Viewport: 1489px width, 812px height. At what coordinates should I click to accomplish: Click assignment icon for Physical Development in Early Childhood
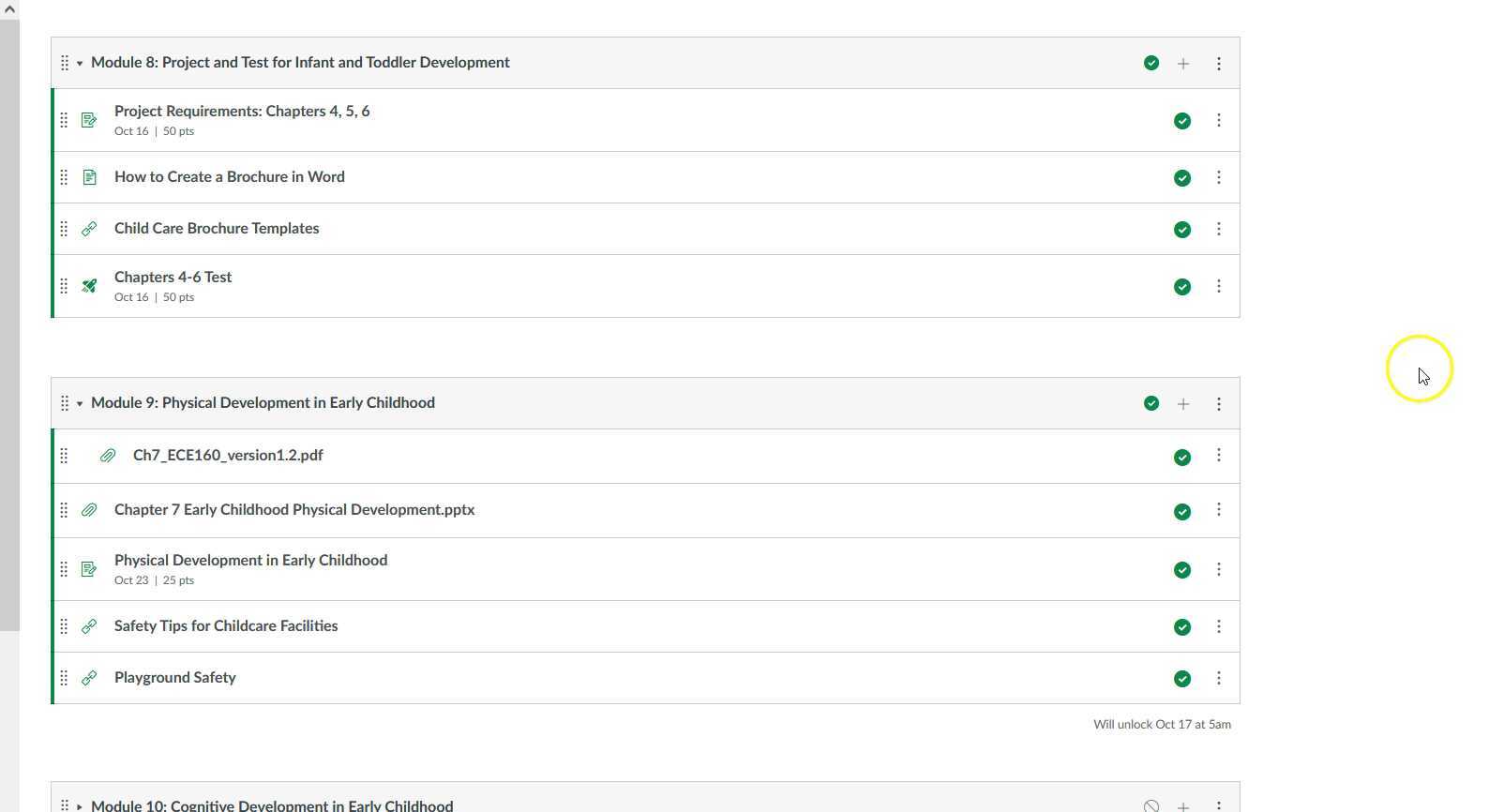89,569
